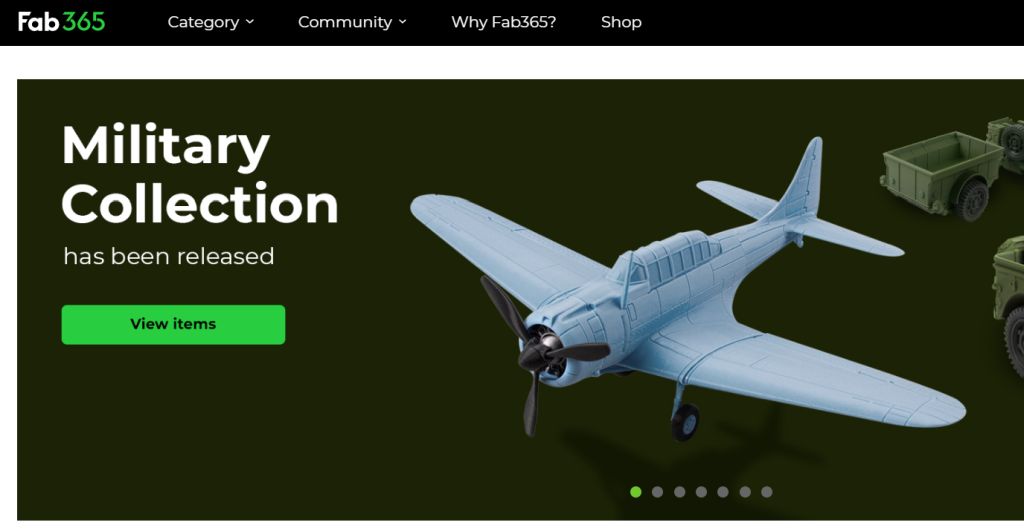Click the Military Collection headline
This screenshot has height=531, width=1024.
point(199,174)
